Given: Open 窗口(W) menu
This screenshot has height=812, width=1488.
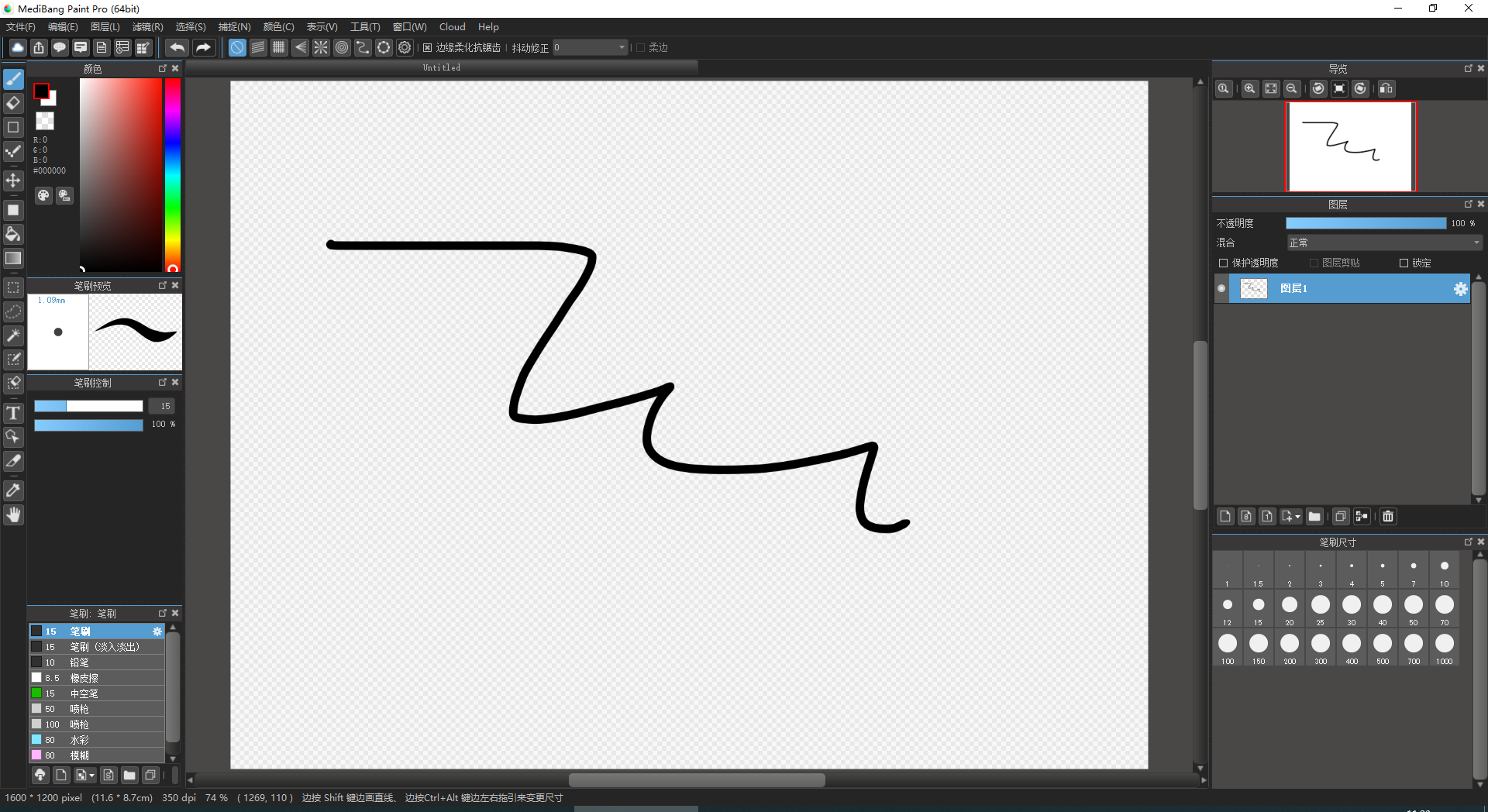Looking at the screenshot, I should pyautogui.click(x=409, y=27).
